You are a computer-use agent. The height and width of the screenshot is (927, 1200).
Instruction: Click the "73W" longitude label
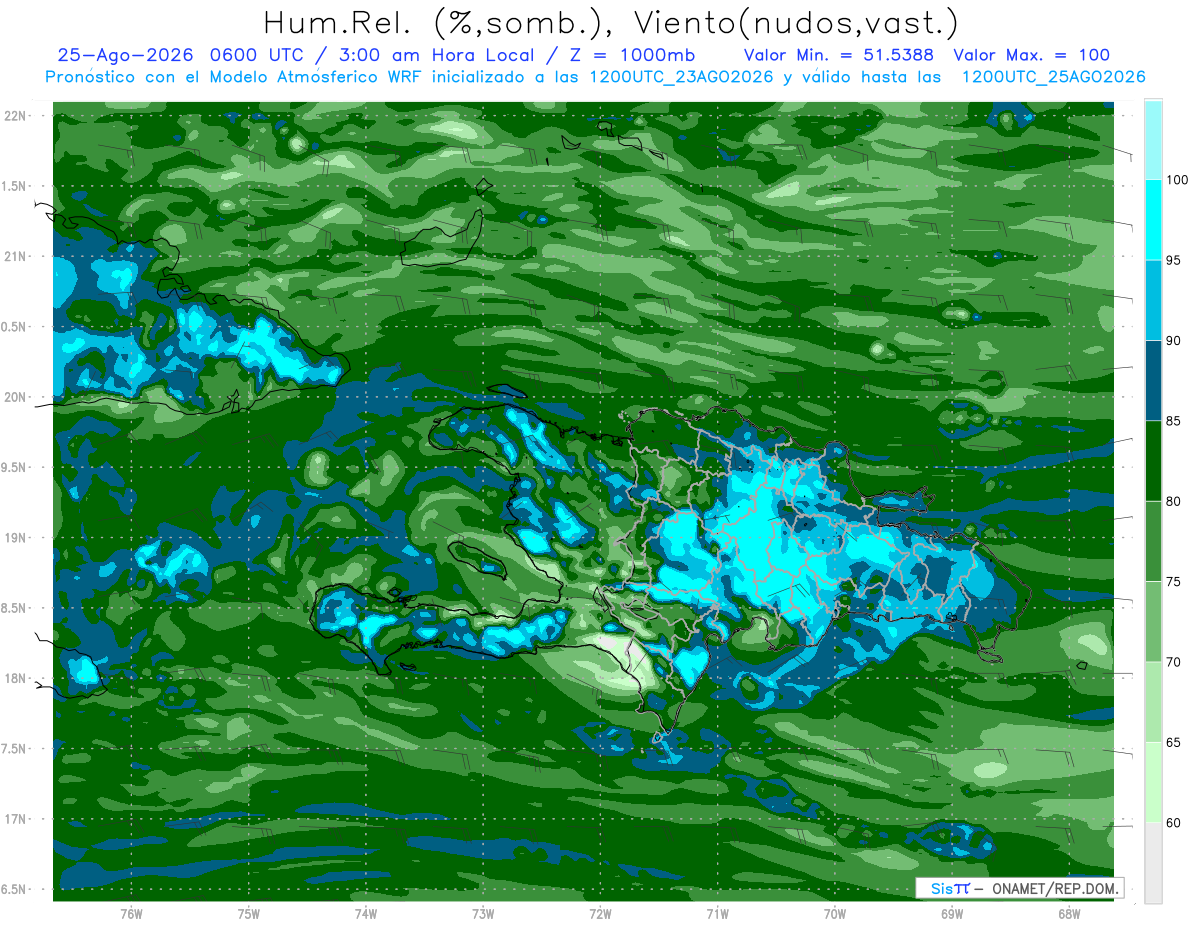pyautogui.click(x=483, y=913)
